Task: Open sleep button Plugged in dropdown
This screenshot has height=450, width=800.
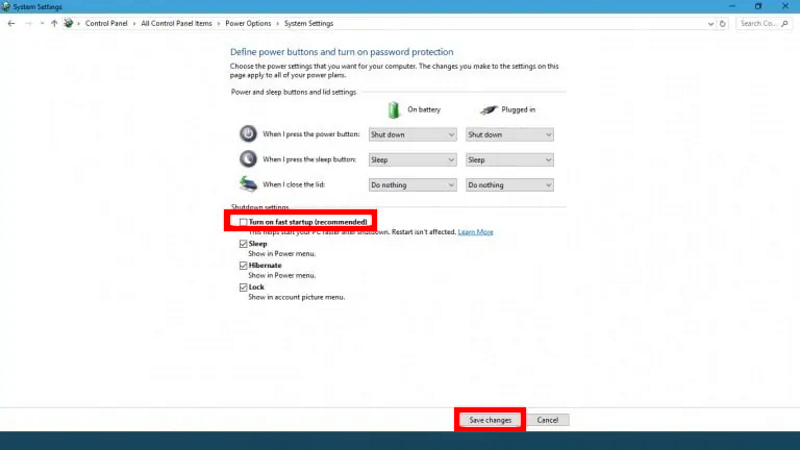Action: (509, 159)
